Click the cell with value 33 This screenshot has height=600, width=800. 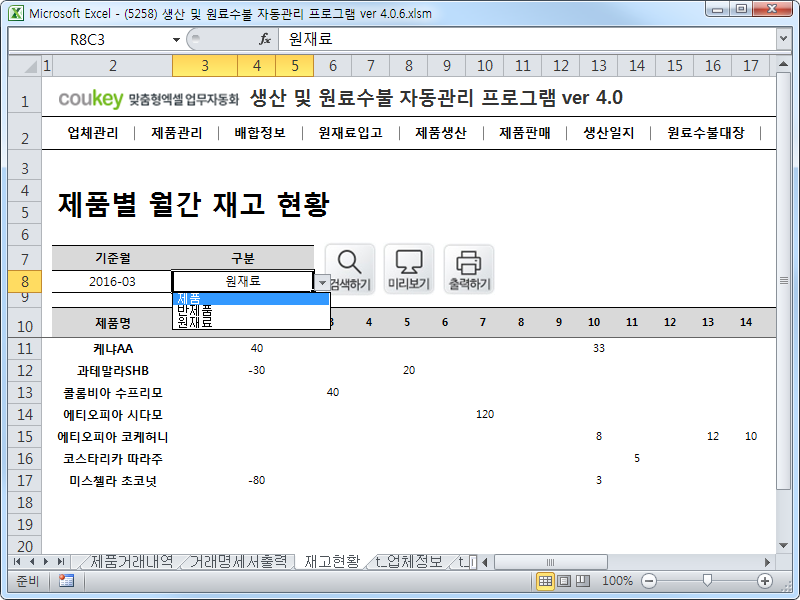(598, 348)
